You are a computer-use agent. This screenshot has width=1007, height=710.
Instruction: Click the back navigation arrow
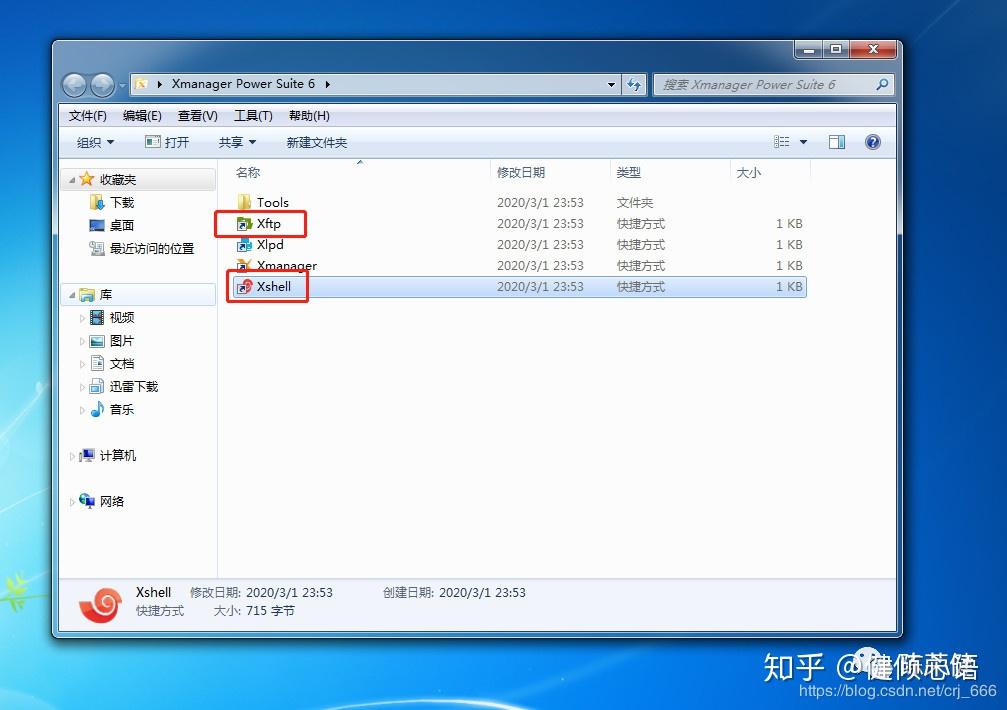click(x=74, y=84)
